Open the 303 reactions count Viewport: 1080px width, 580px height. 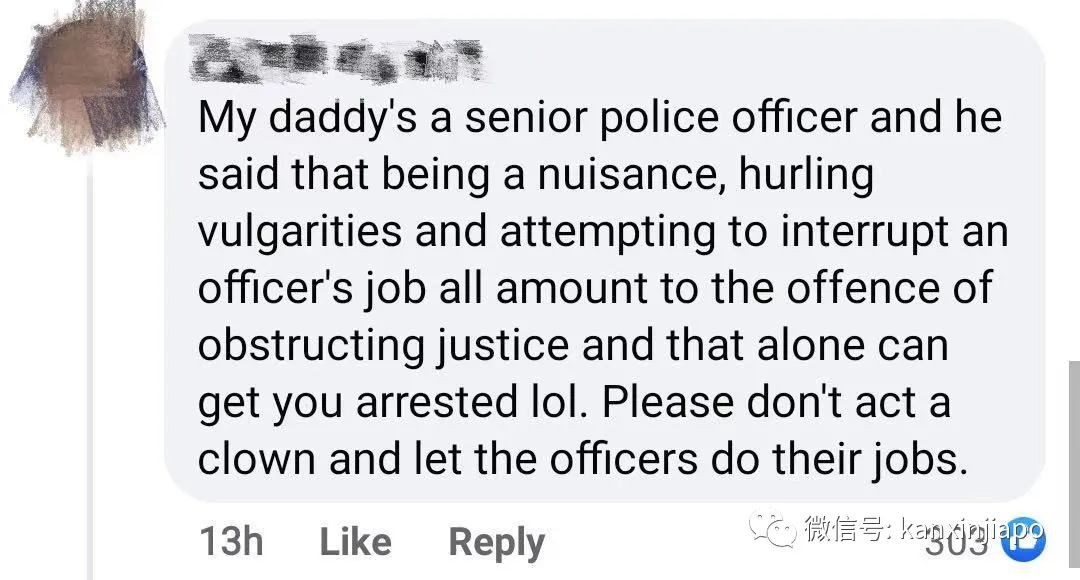coord(955,545)
